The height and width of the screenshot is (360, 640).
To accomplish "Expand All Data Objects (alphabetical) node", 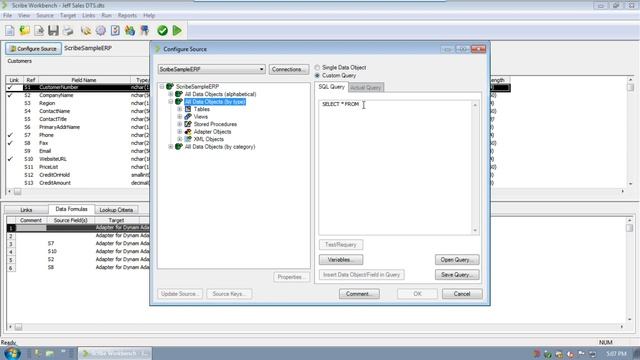I will (171, 94).
